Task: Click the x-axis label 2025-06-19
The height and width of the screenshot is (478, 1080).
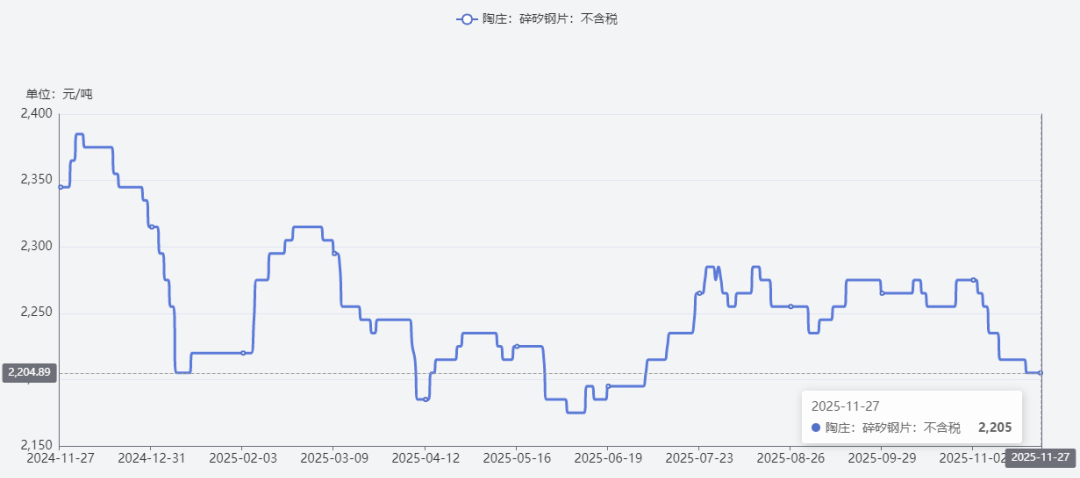Action: pyautogui.click(x=608, y=457)
